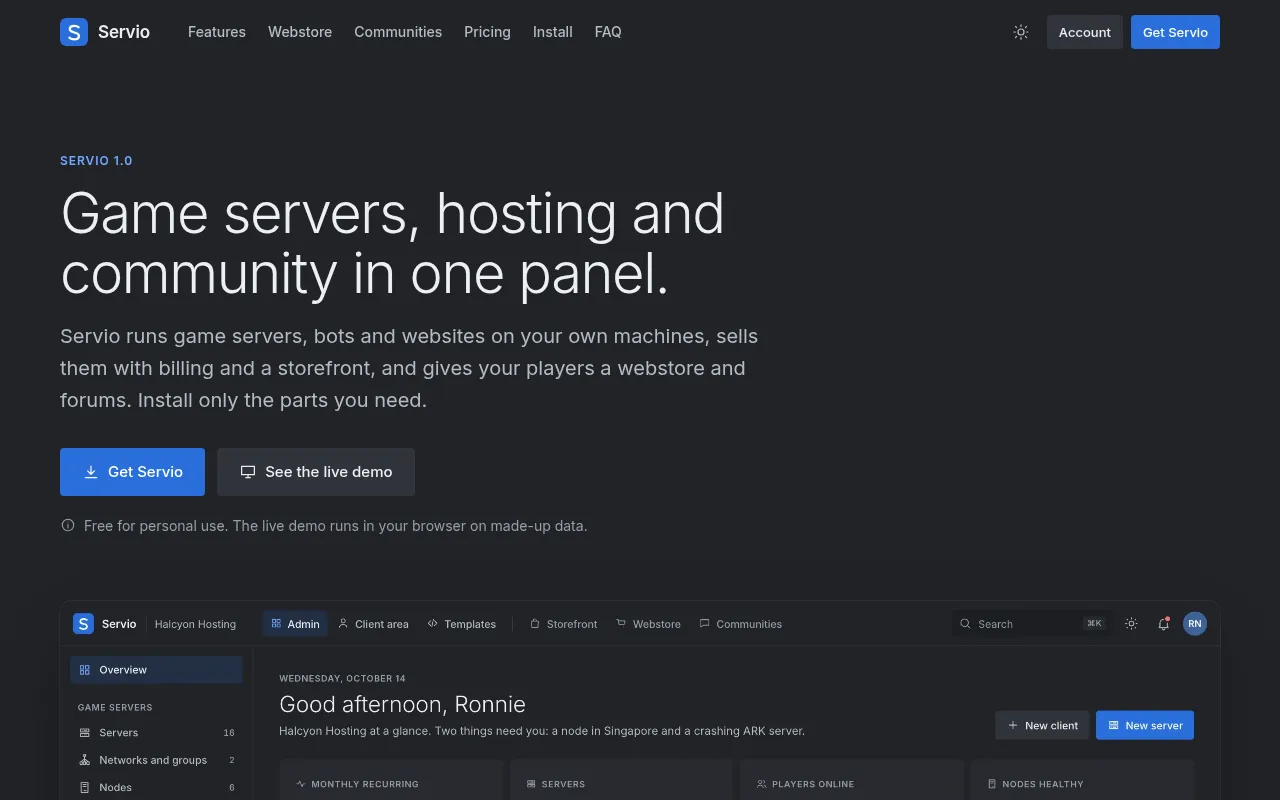Click the Halcyon Hosting name in the panel

196,624
